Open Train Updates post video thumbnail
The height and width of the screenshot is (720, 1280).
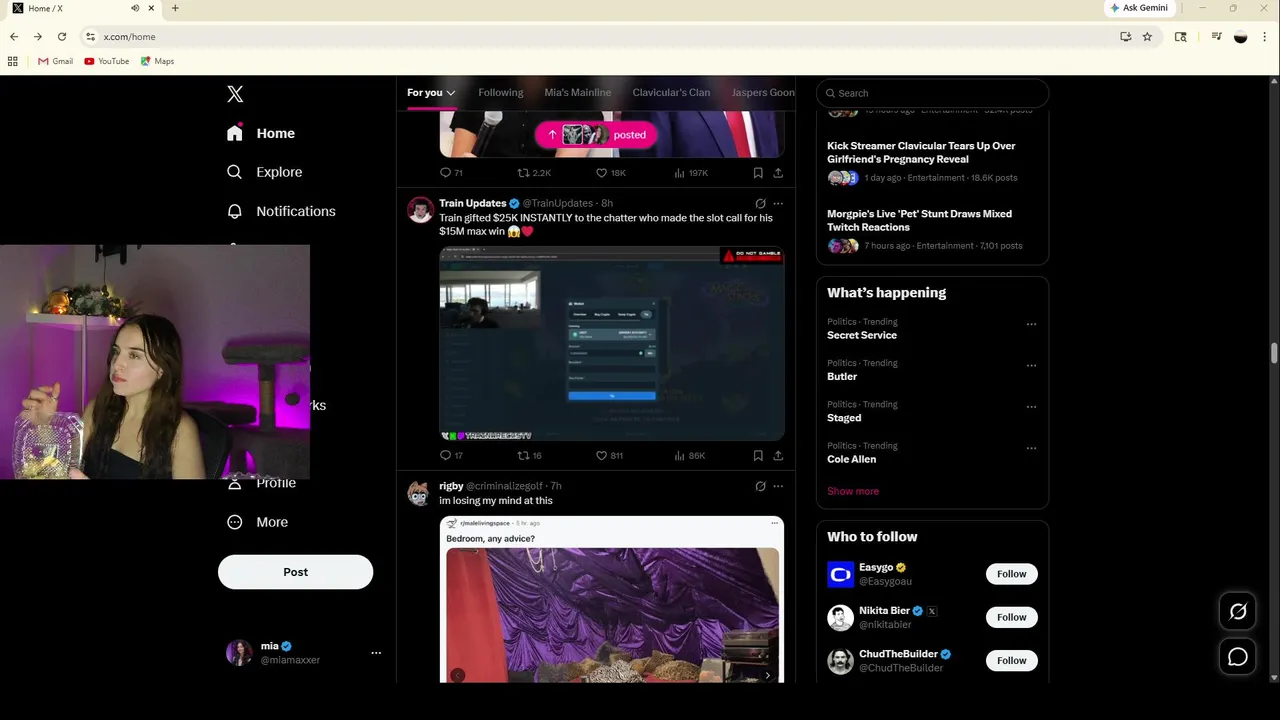(x=612, y=344)
